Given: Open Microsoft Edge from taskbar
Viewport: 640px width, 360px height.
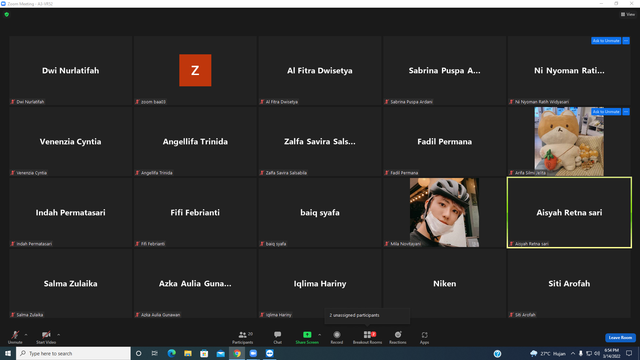Looking at the screenshot, I should pyautogui.click(x=171, y=353).
